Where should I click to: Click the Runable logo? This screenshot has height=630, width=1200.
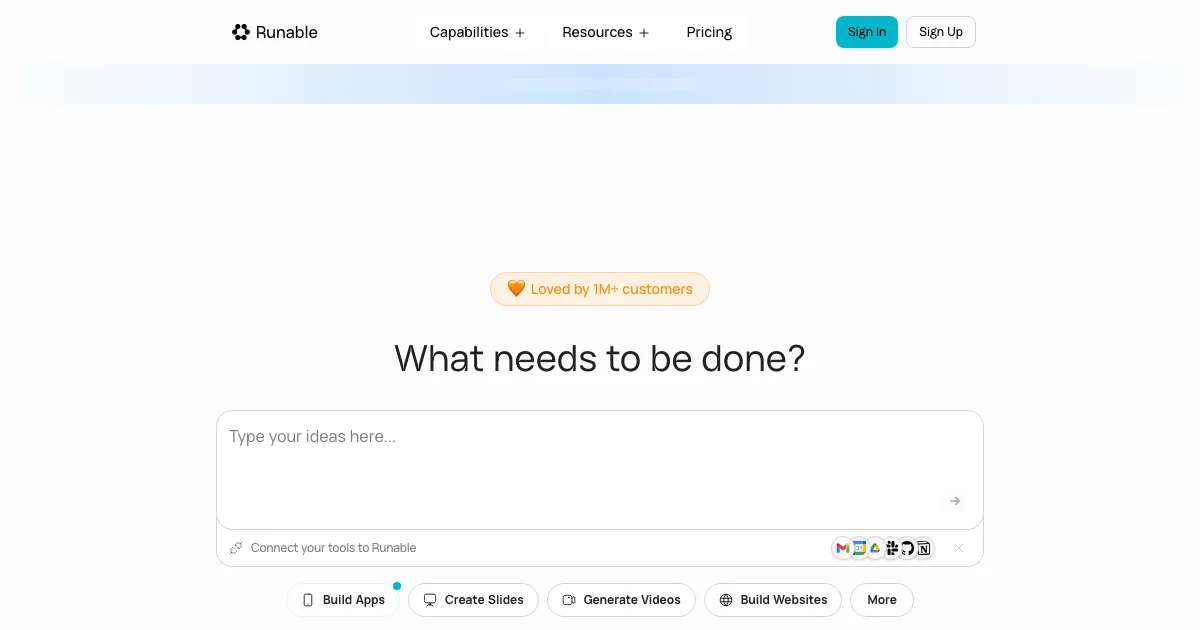pos(275,32)
